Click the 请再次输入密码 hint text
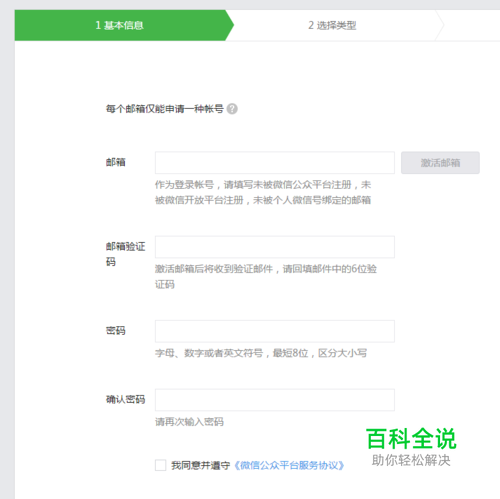Screen dimensions: 500x499 [x=189, y=422]
